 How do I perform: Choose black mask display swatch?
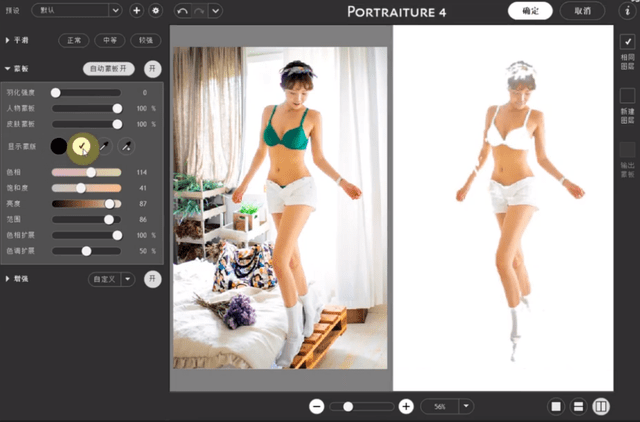click(59, 146)
